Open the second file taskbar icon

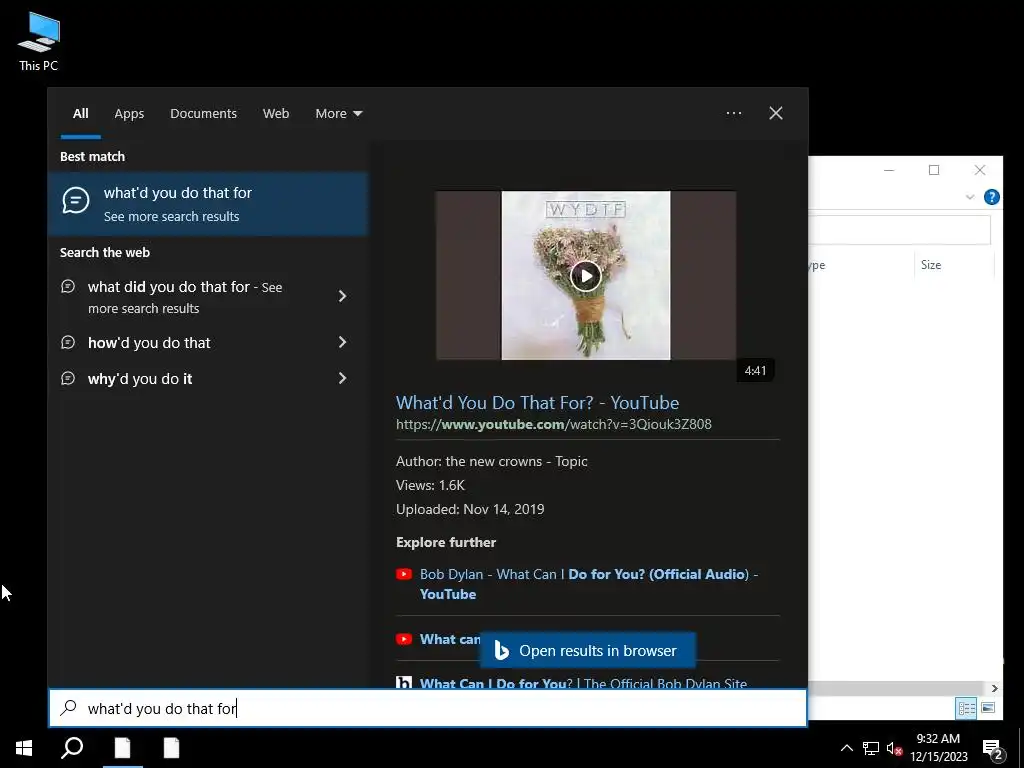171,748
